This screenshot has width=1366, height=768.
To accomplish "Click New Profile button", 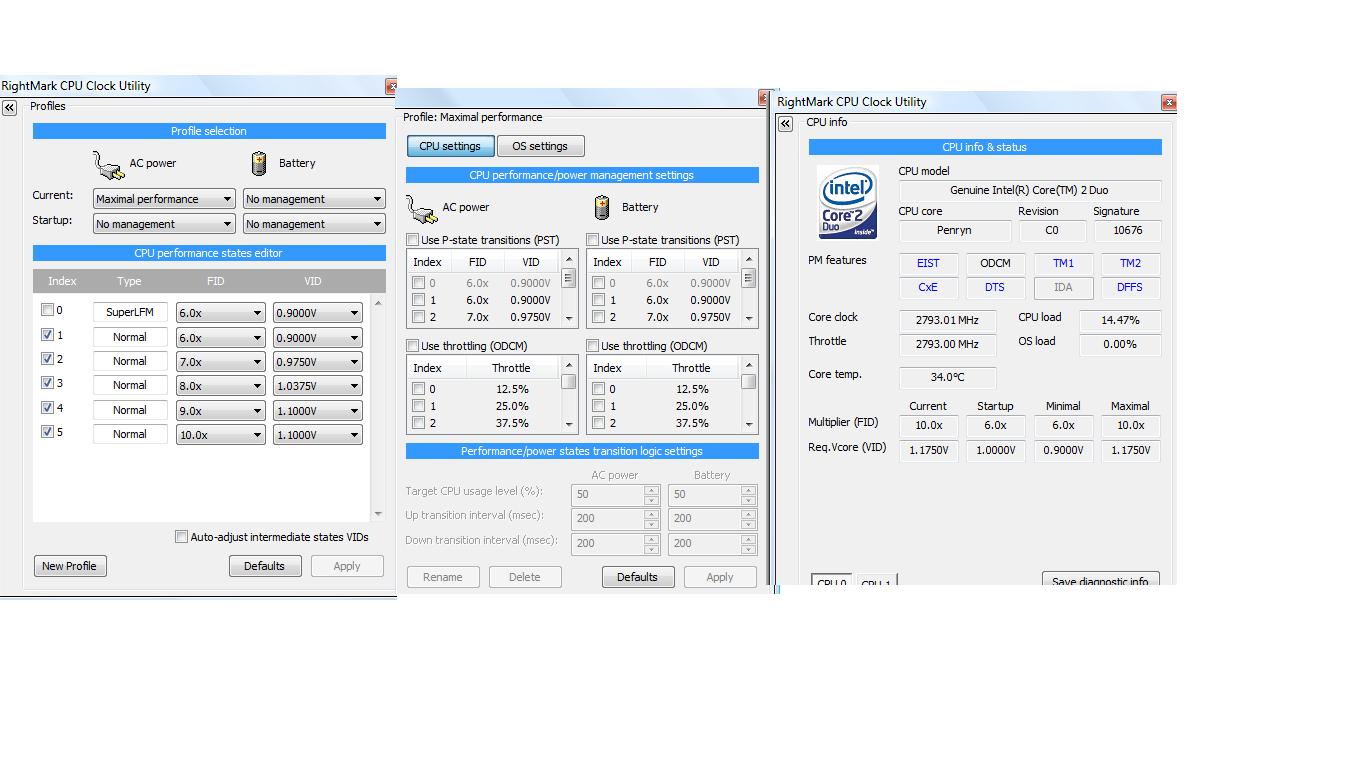I will click(69, 566).
